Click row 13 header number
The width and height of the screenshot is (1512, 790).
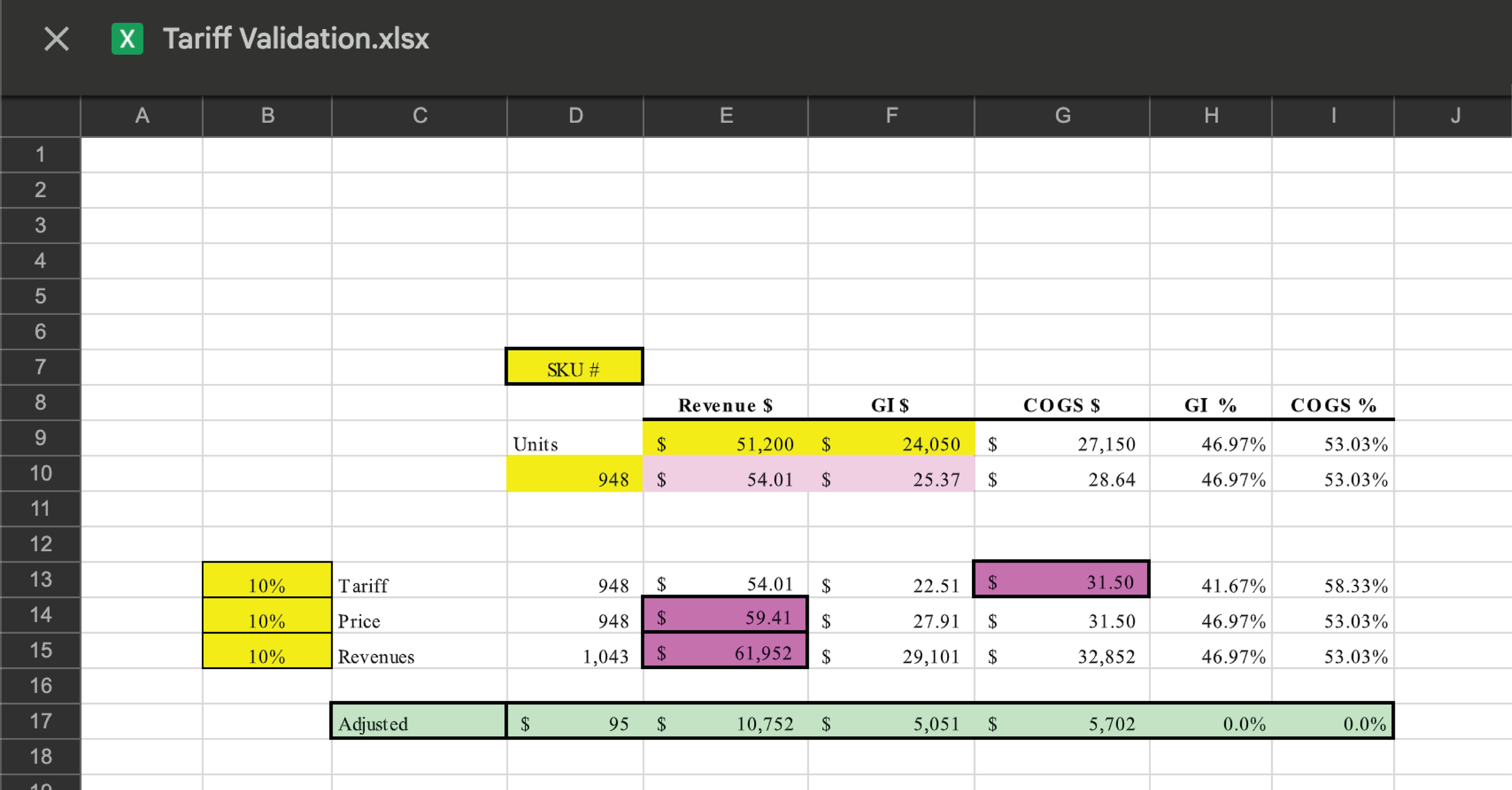pyautogui.click(x=41, y=579)
